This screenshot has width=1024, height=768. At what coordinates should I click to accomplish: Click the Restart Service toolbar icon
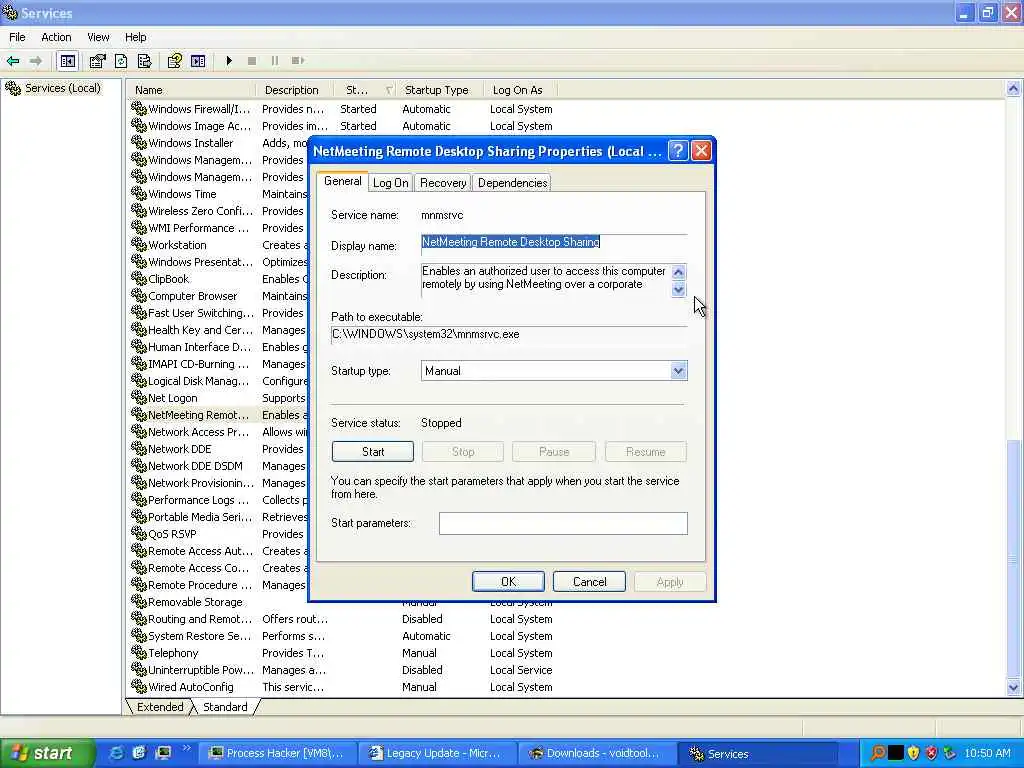click(x=298, y=61)
